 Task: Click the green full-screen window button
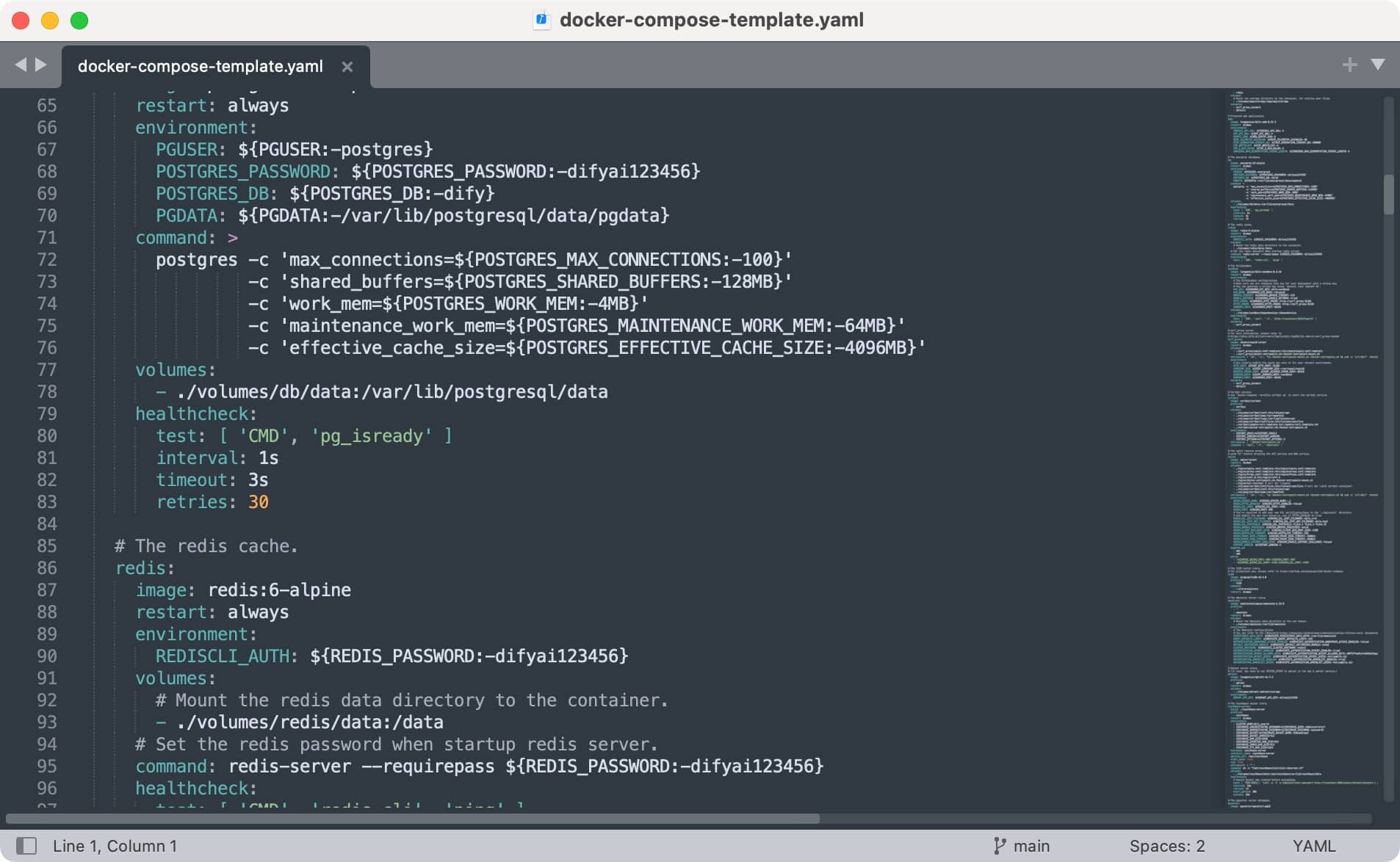coord(79,21)
